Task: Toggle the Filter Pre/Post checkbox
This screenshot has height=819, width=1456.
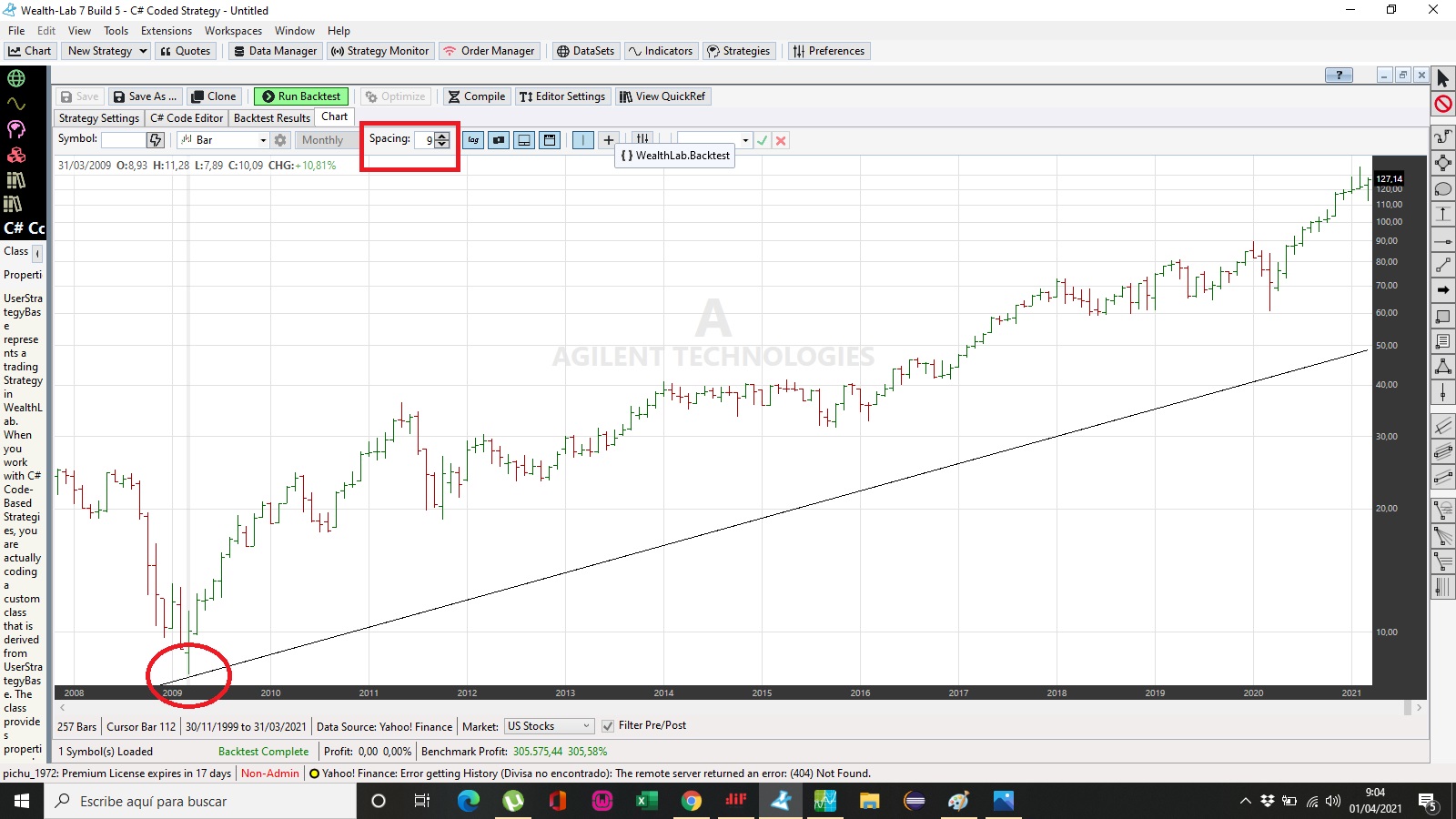Action: [608, 726]
